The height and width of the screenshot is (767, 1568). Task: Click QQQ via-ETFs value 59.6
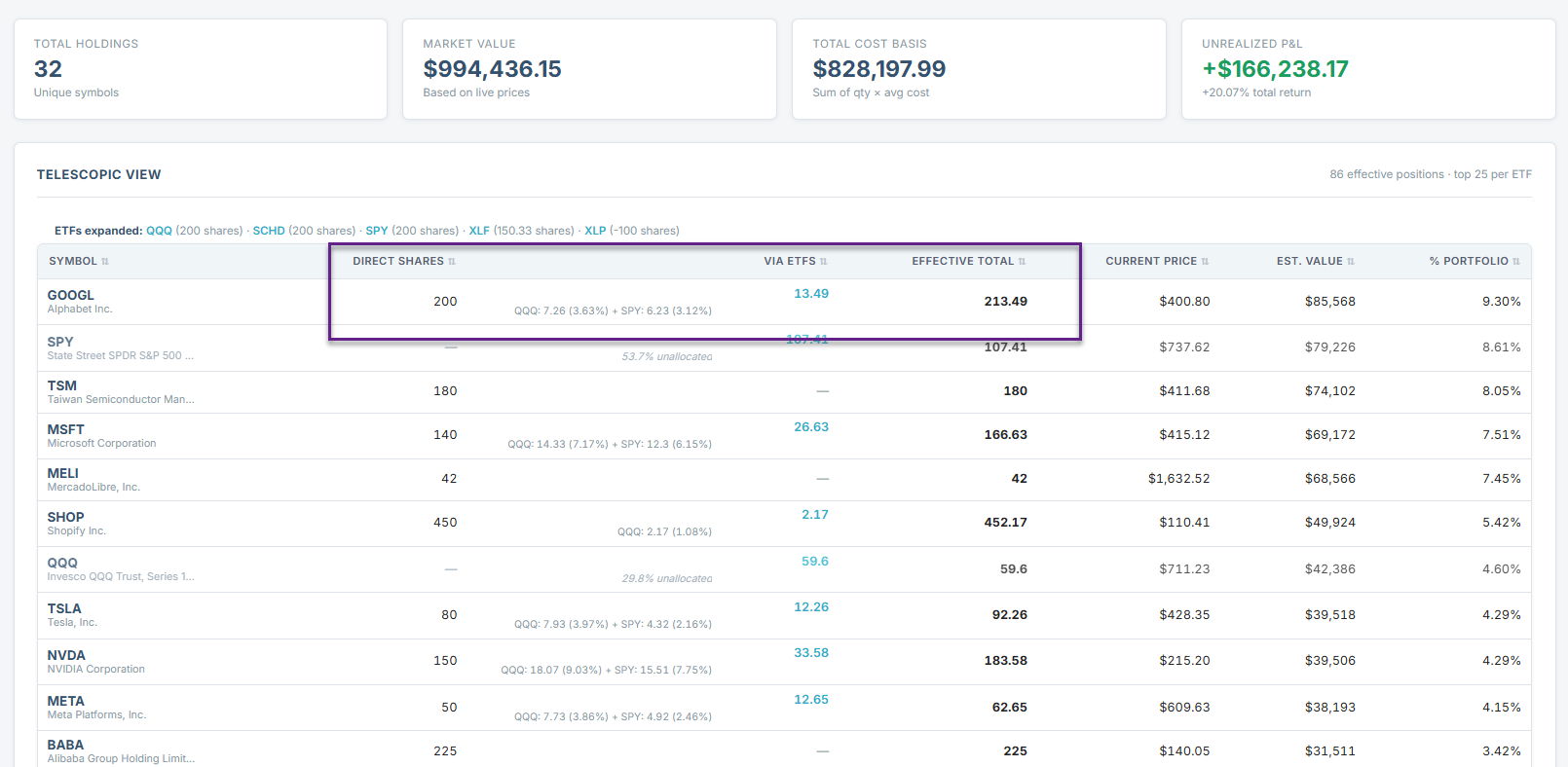click(815, 561)
